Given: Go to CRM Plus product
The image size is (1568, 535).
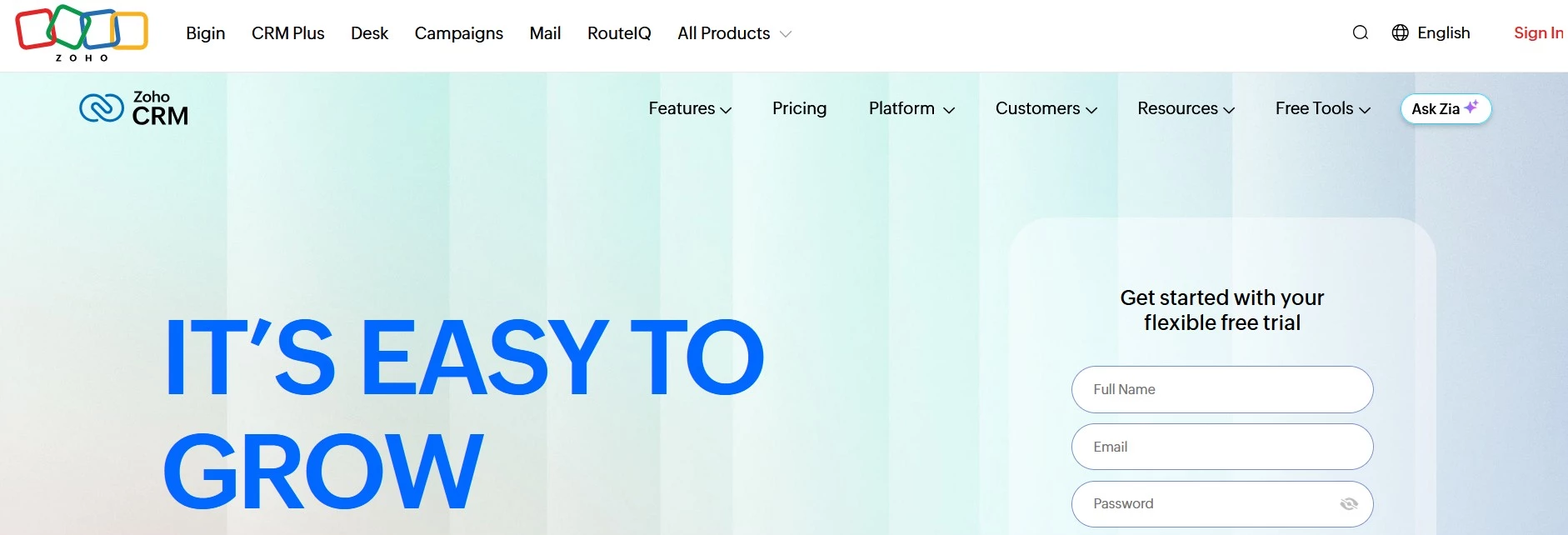Looking at the screenshot, I should pos(287,33).
